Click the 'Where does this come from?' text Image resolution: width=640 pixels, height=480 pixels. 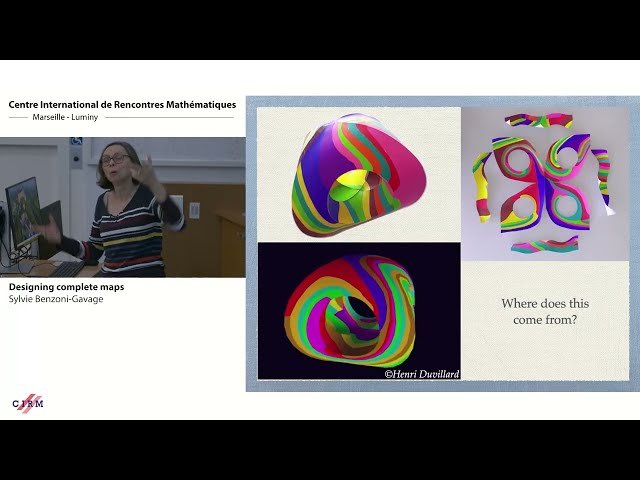[544, 311]
